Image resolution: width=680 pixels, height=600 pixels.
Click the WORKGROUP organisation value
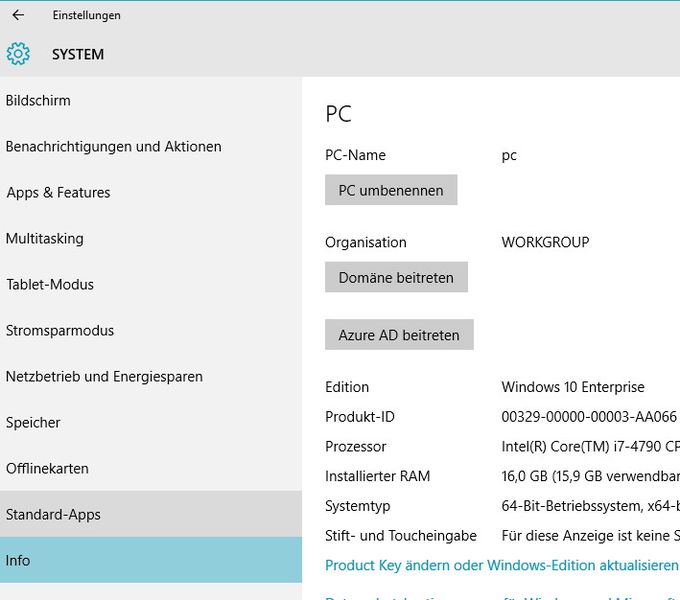[545, 242]
